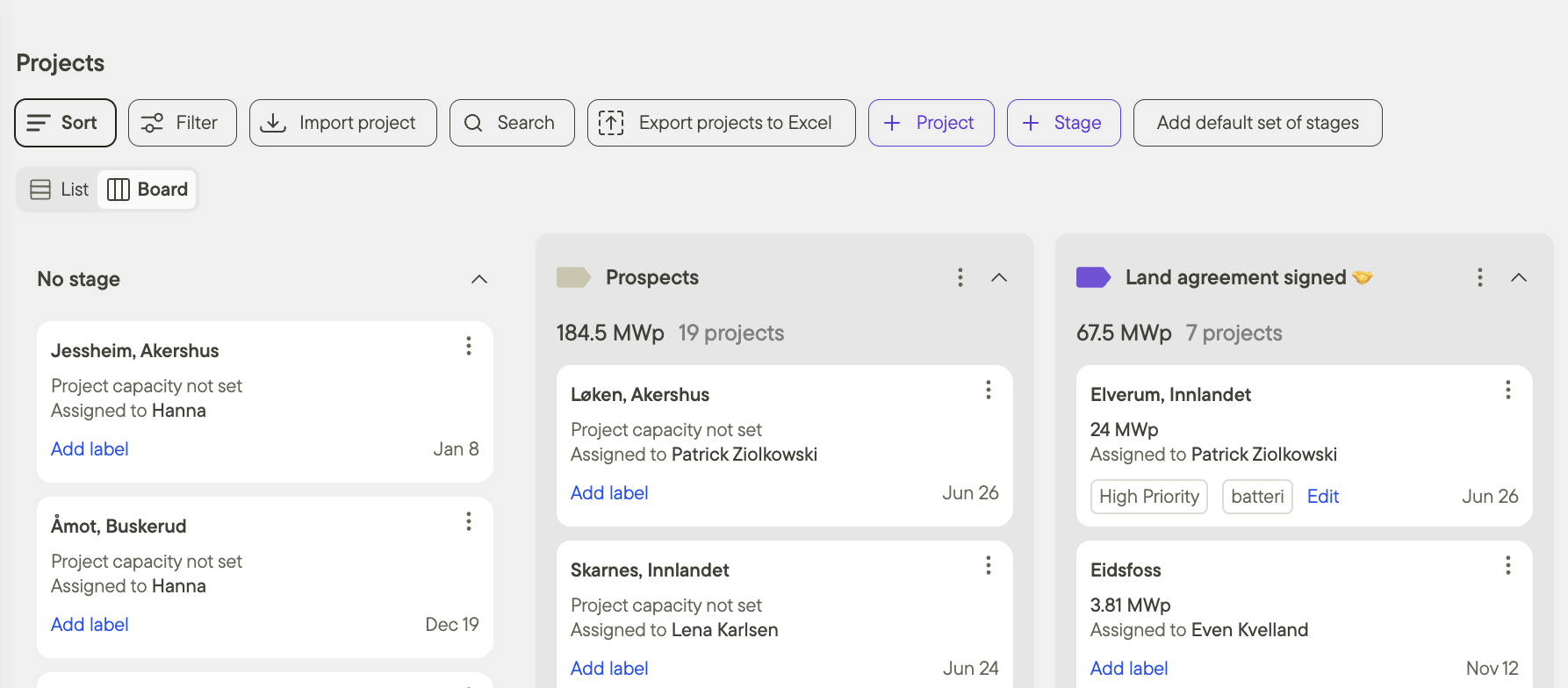
Task: Click the Projects page heading
Action: (61, 63)
